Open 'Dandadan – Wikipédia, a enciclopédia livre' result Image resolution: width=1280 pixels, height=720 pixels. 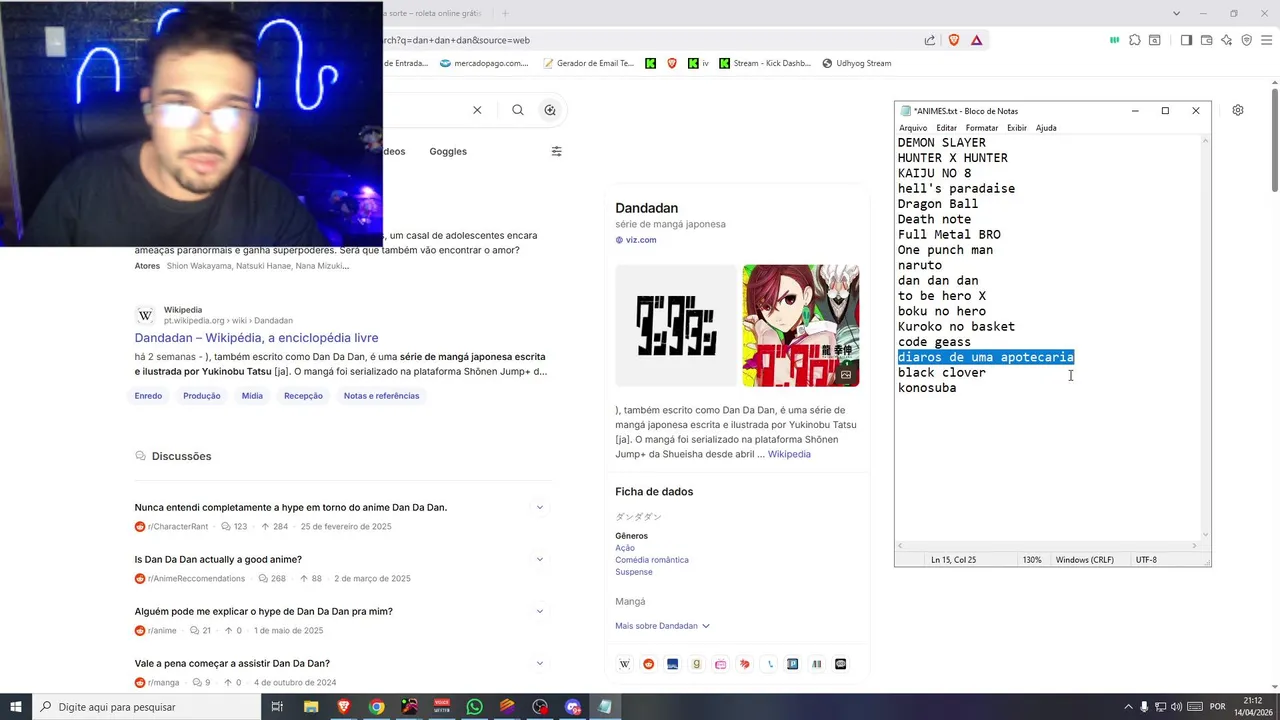(256, 338)
